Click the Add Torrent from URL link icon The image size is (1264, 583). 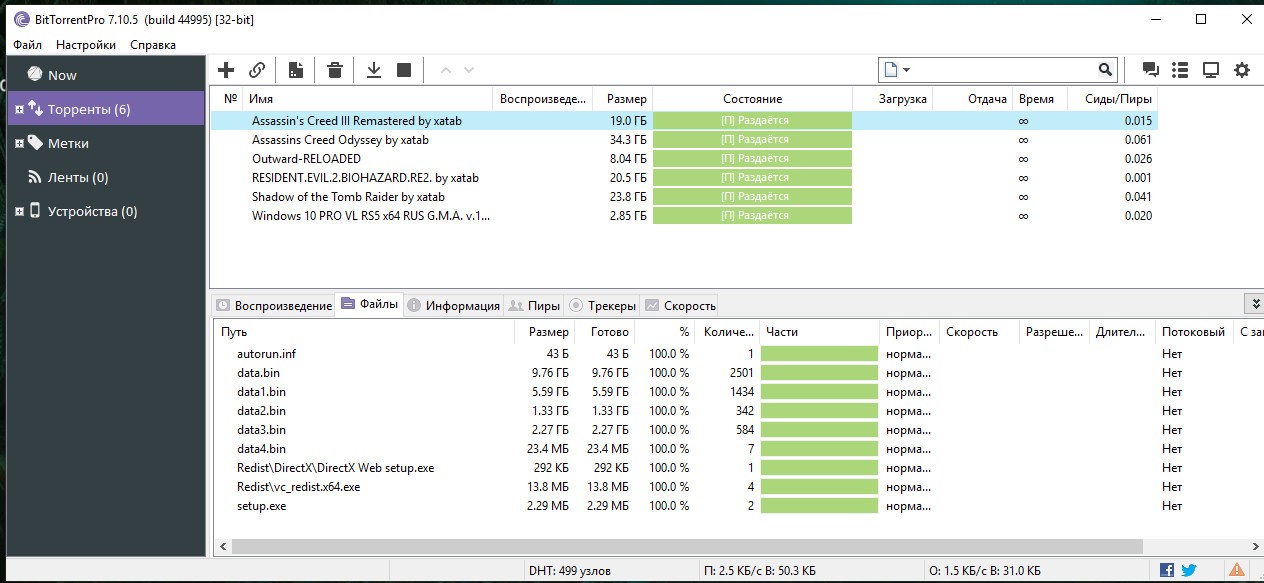(257, 70)
